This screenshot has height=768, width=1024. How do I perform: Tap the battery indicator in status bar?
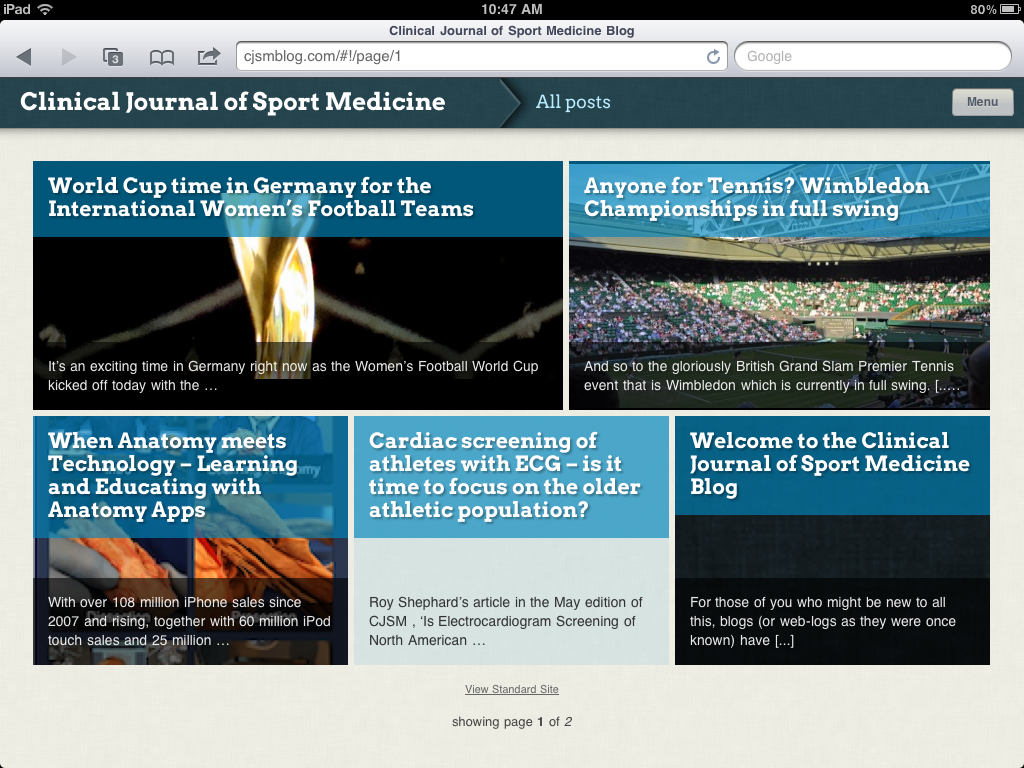(1007, 9)
